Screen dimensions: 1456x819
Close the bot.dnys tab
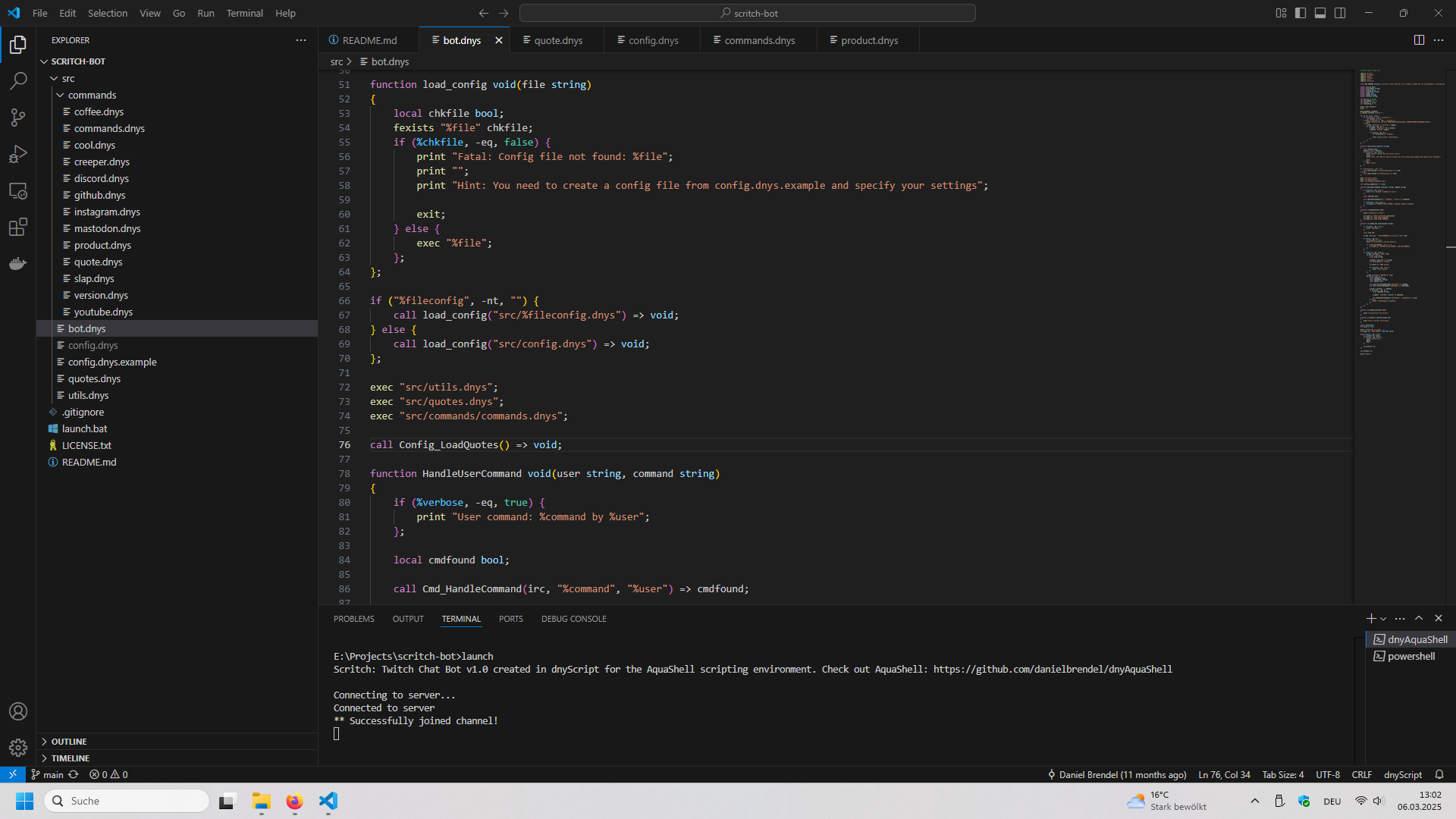pos(498,40)
